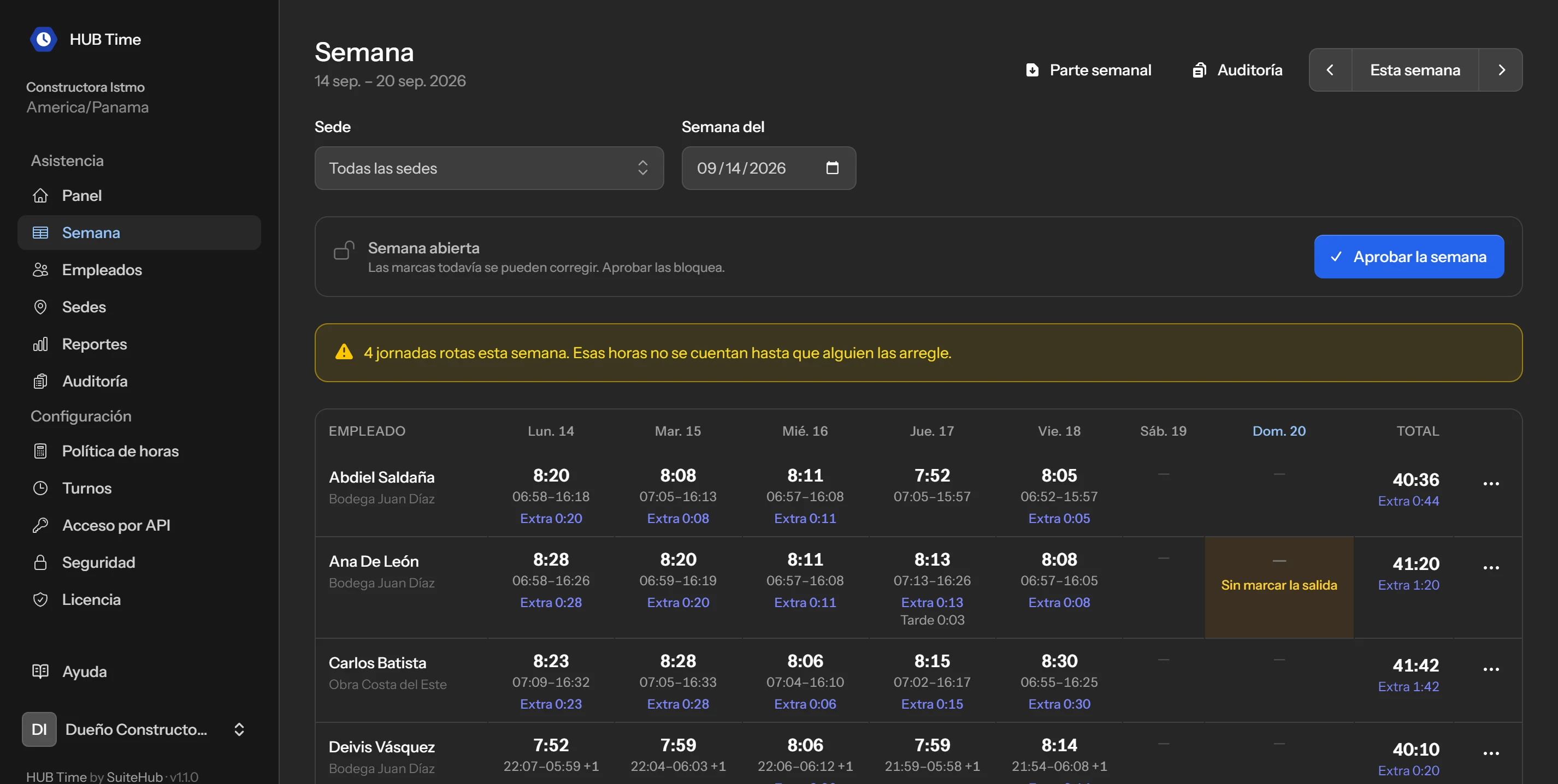Click Carlos Batista's Extra 1:42 total
Viewport: 1558px width, 784px height.
click(1408, 687)
